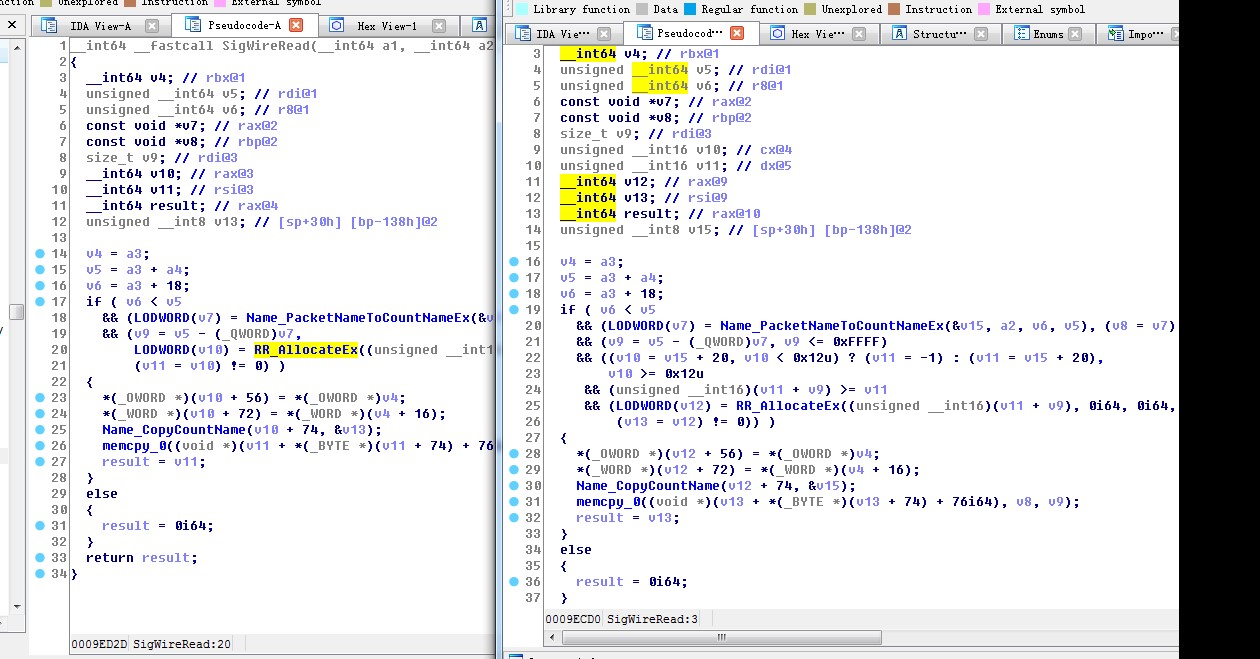Switch to IDA View-A tab, left window
Image resolution: width=1260 pixels, height=659 pixels.
[x=100, y=26]
